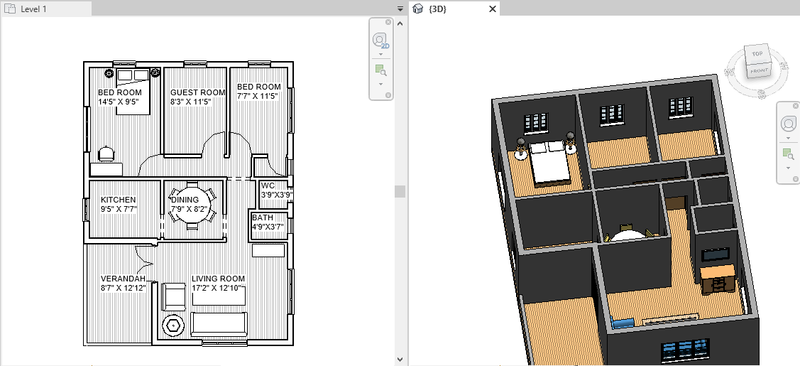
Task: Close the 3D view navigation bar
Action: pyautogui.click(x=795, y=106)
